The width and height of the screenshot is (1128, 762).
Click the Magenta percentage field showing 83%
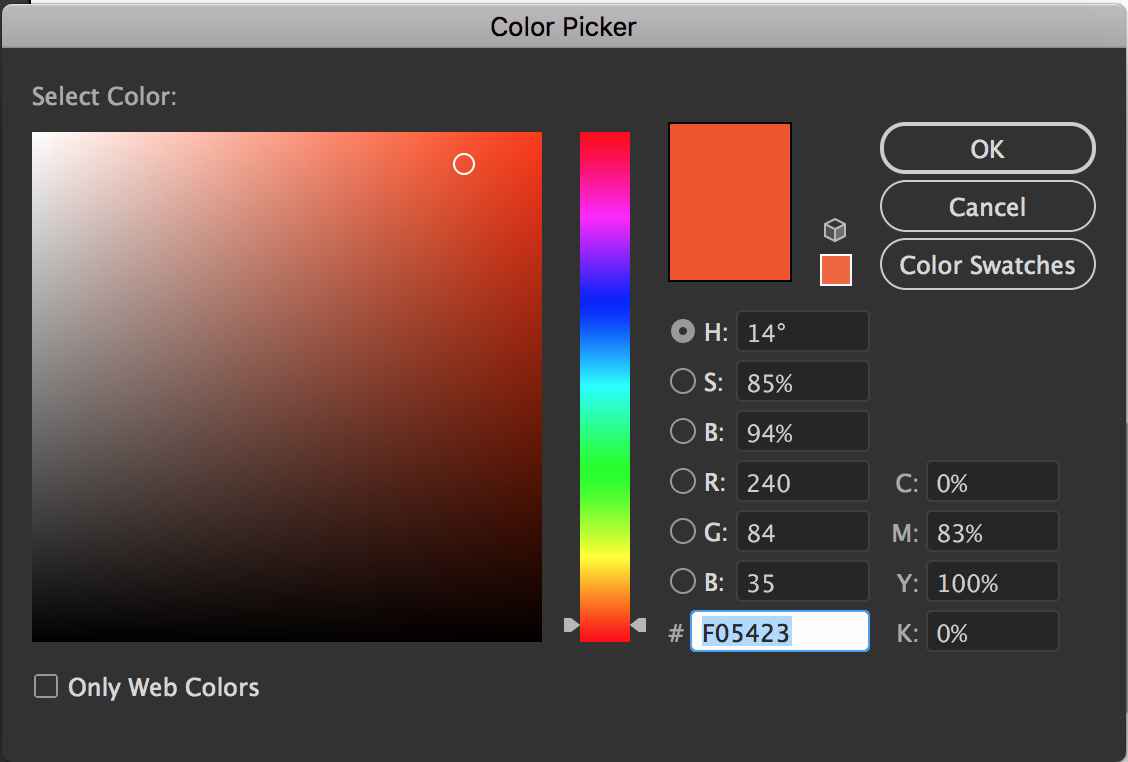pos(992,531)
